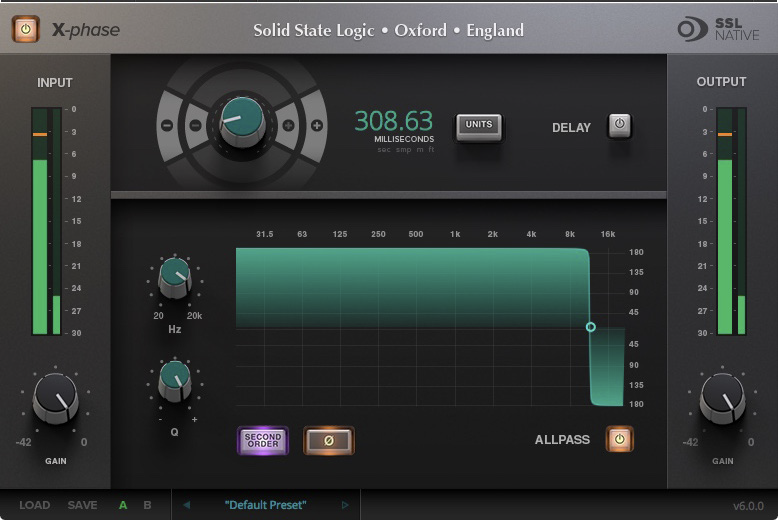Click the central delay time knob
The image size is (778, 520).
coord(242,122)
